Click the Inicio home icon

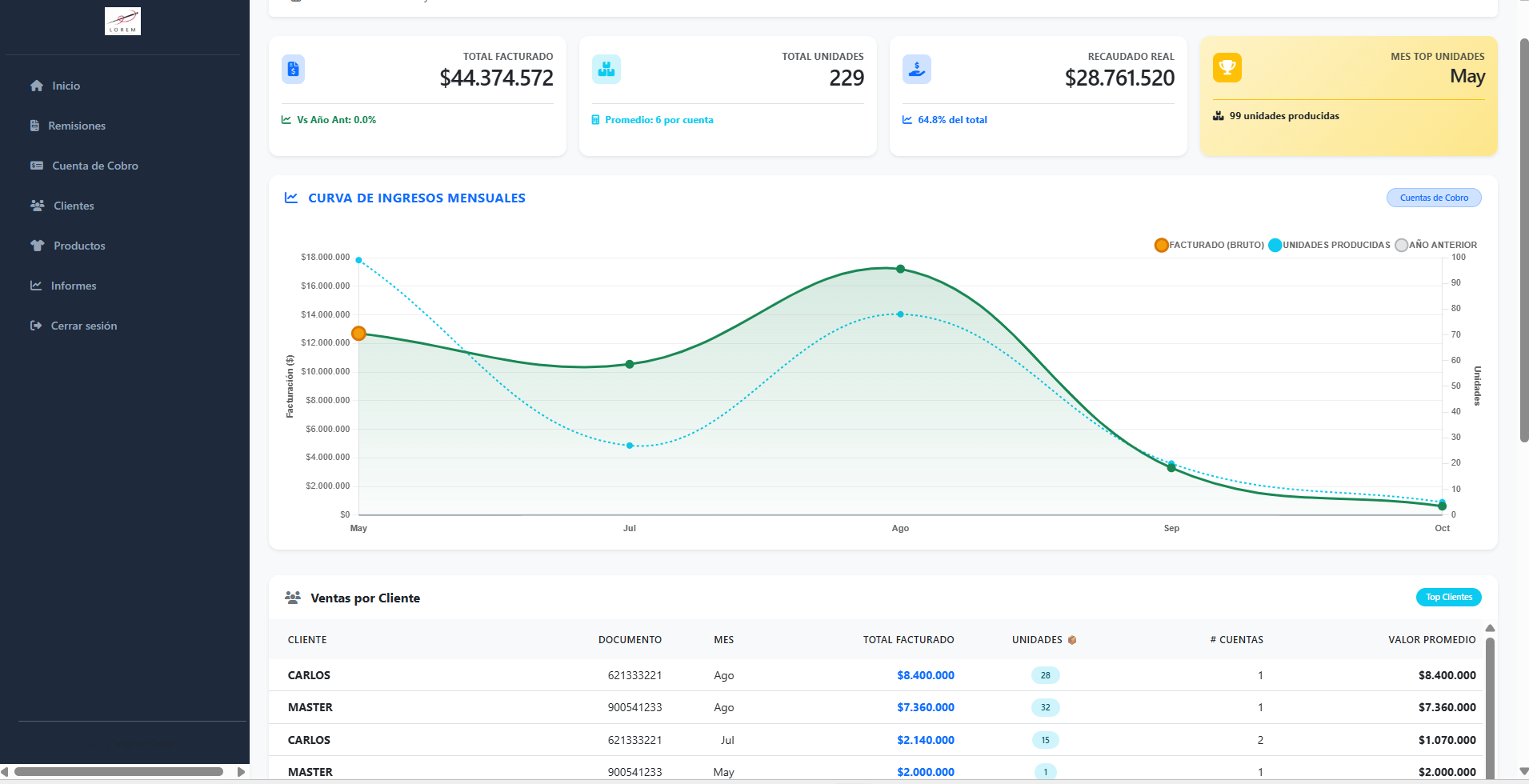point(37,86)
